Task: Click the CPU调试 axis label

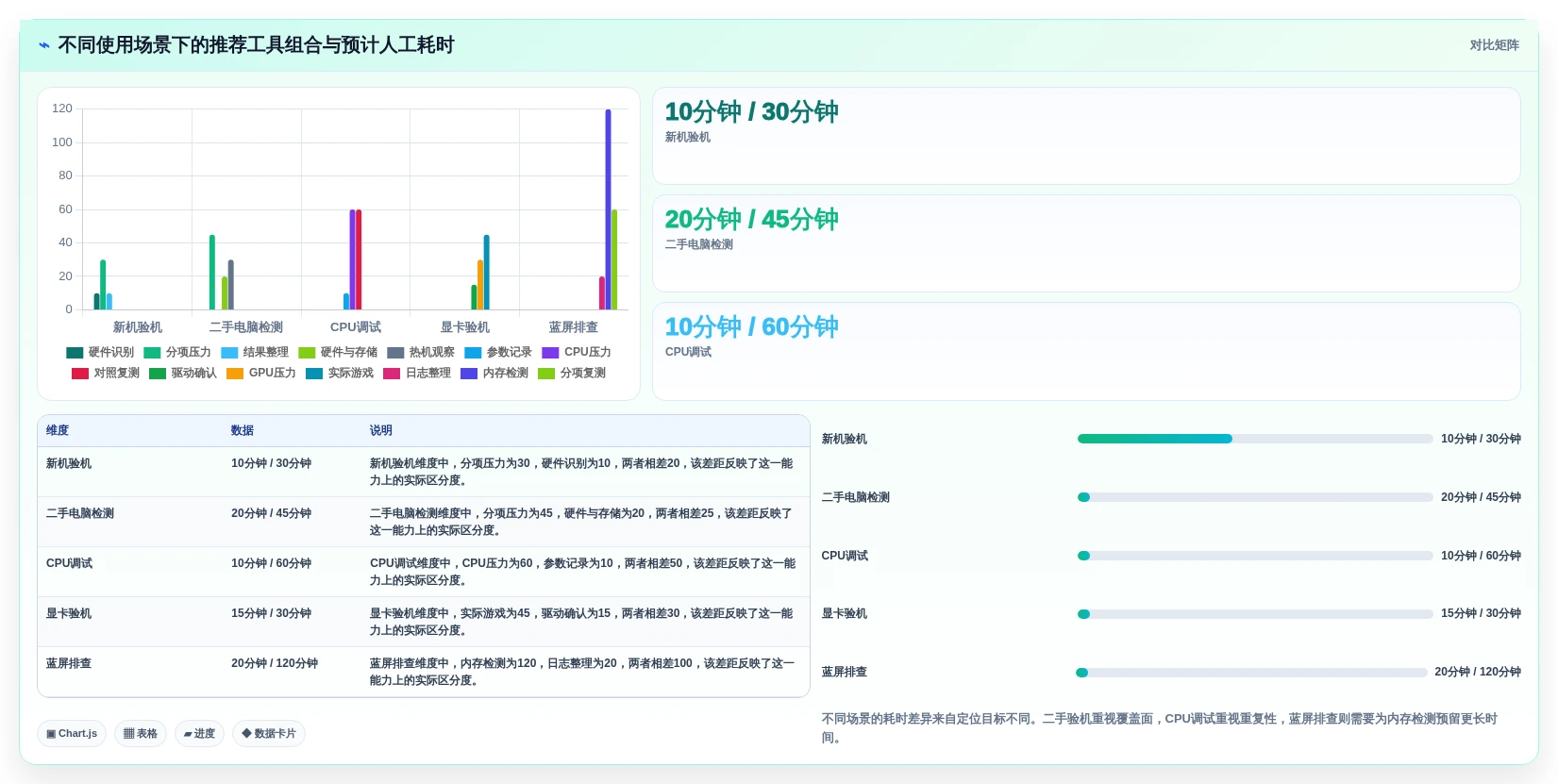Action: coord(356,327)
